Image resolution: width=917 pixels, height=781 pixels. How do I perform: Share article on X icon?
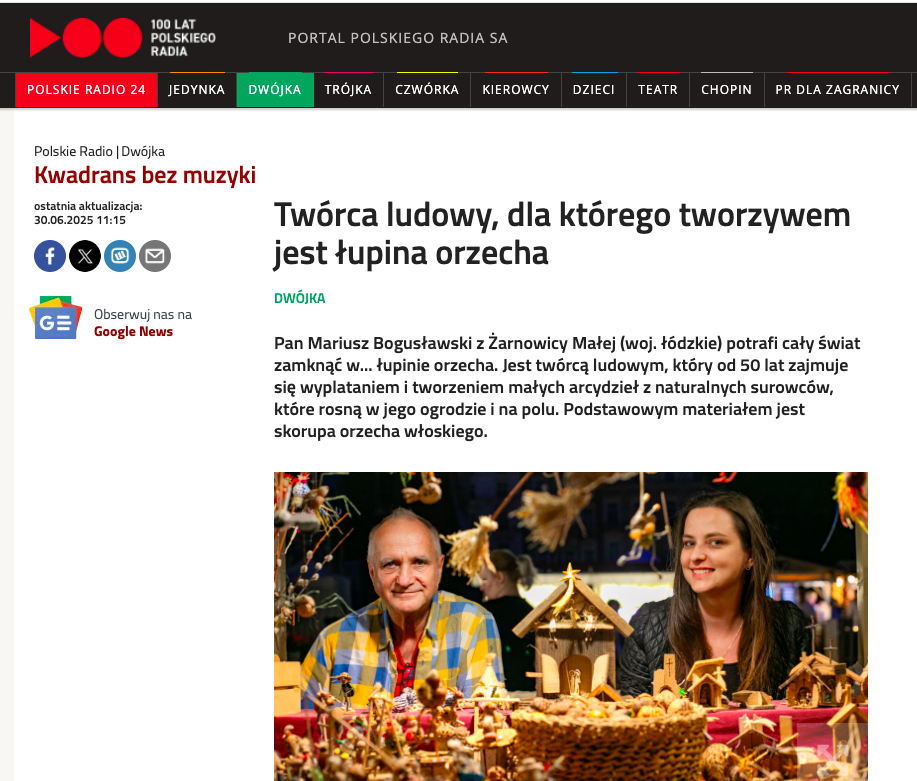click(85, 256)
